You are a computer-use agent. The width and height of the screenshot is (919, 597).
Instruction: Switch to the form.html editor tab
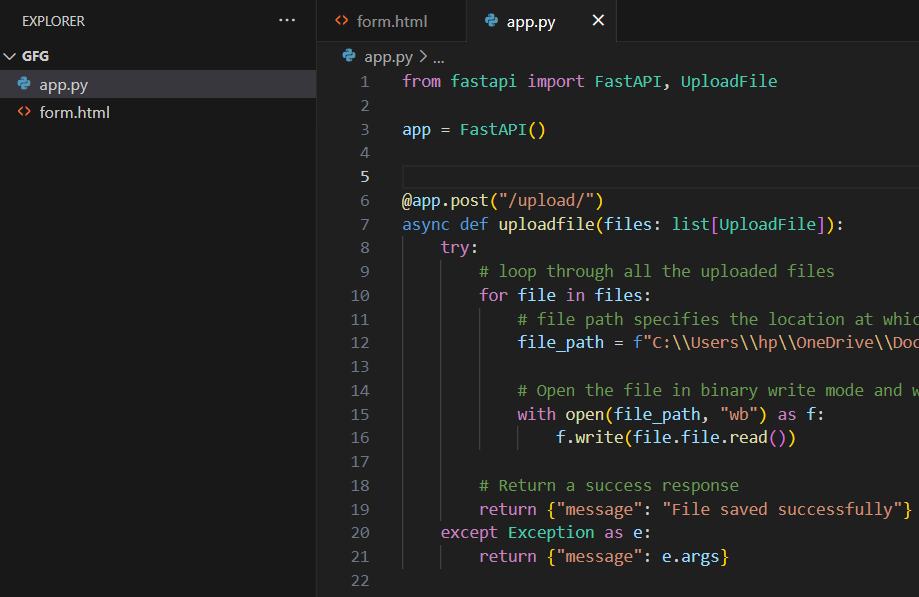[x=391, y=20]
